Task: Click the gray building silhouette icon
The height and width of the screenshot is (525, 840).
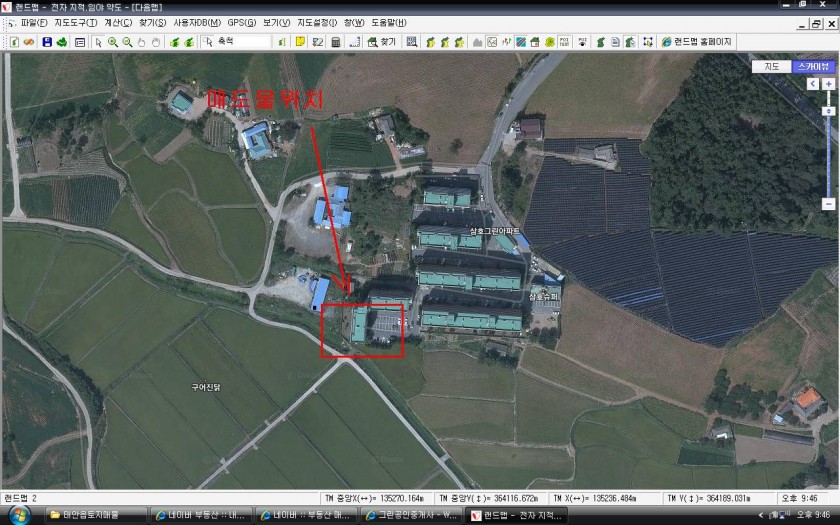Action: pos(477,42)
